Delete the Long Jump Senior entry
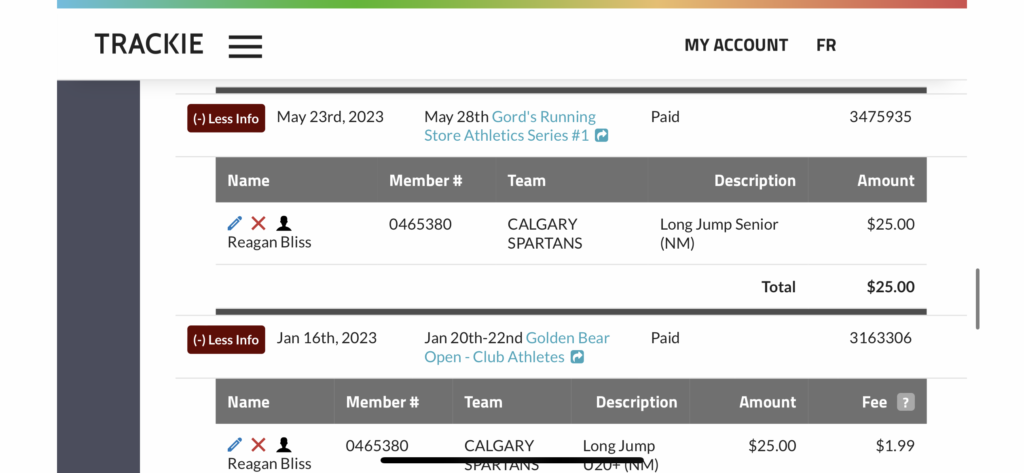1024x473 pixels. point(259,223)
